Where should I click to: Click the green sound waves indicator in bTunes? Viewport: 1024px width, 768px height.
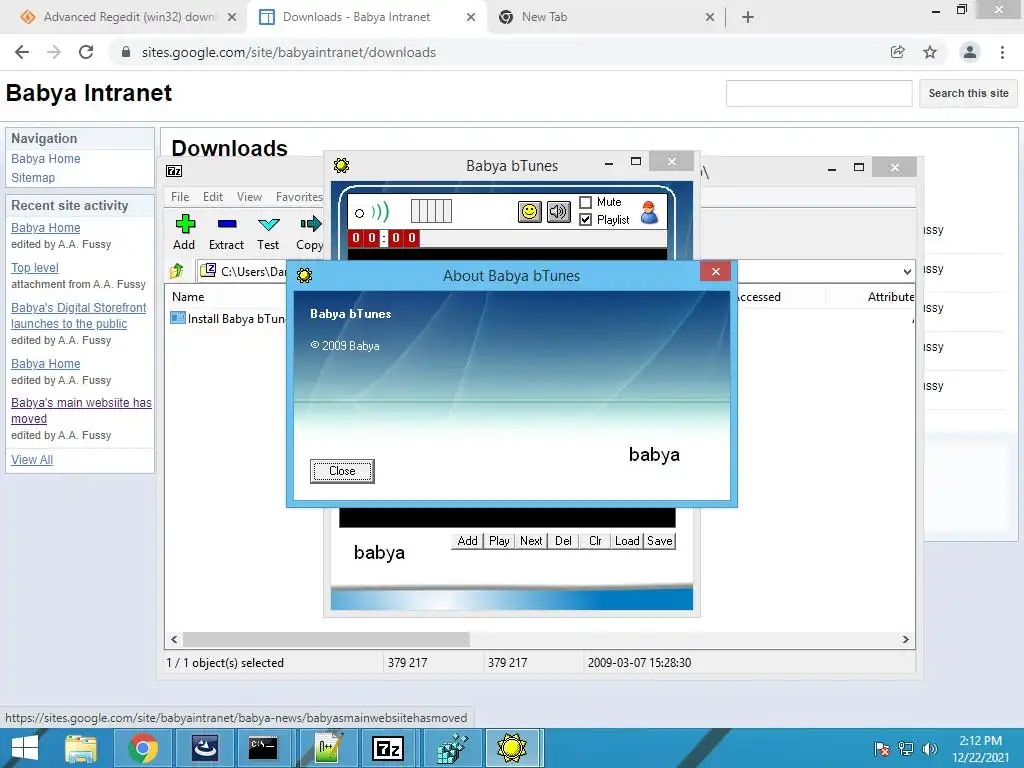tap(379, 212)
